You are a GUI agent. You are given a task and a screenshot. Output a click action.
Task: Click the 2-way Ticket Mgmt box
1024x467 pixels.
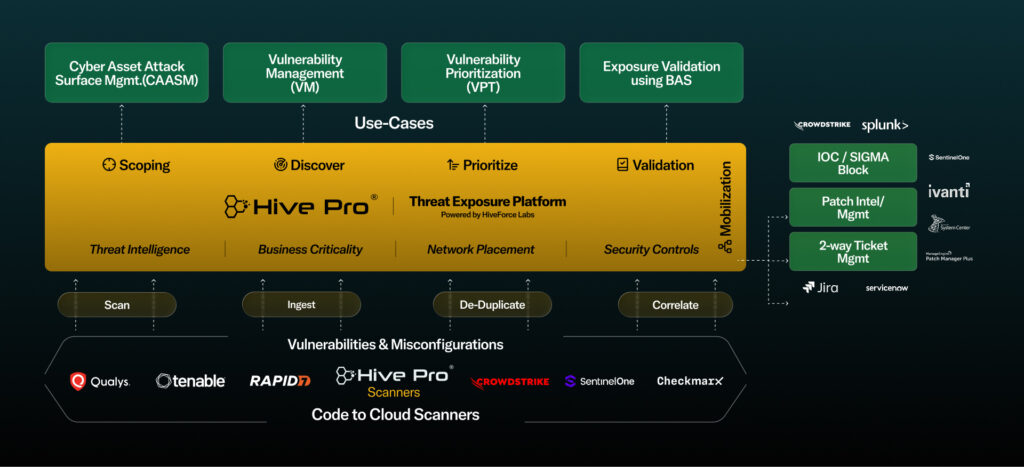point(838,251)
